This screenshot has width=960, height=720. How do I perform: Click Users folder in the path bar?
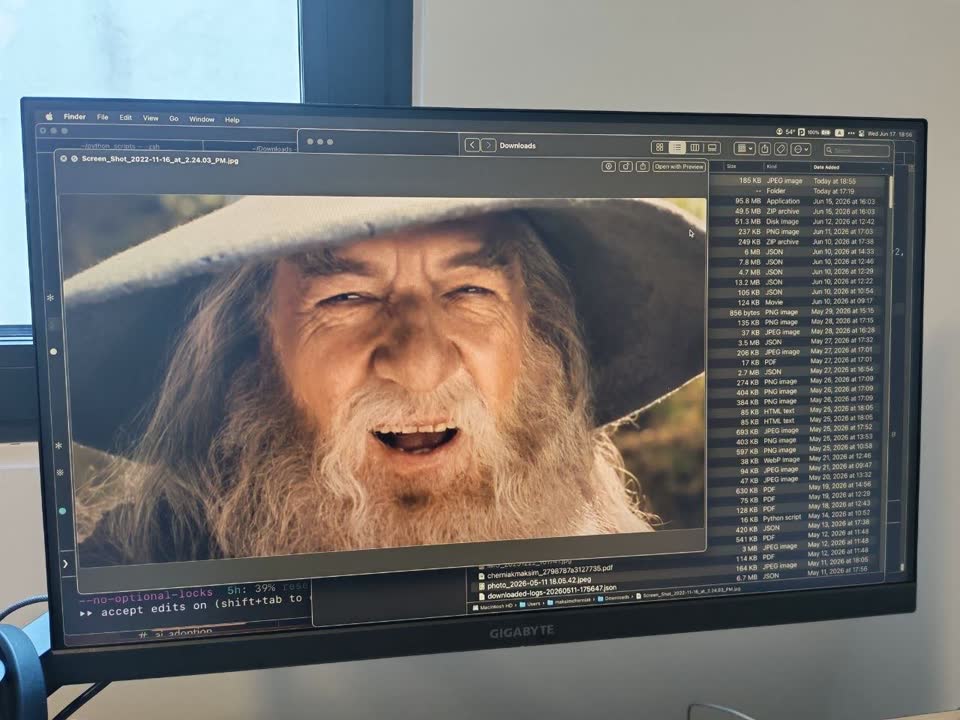pos(530,604)
